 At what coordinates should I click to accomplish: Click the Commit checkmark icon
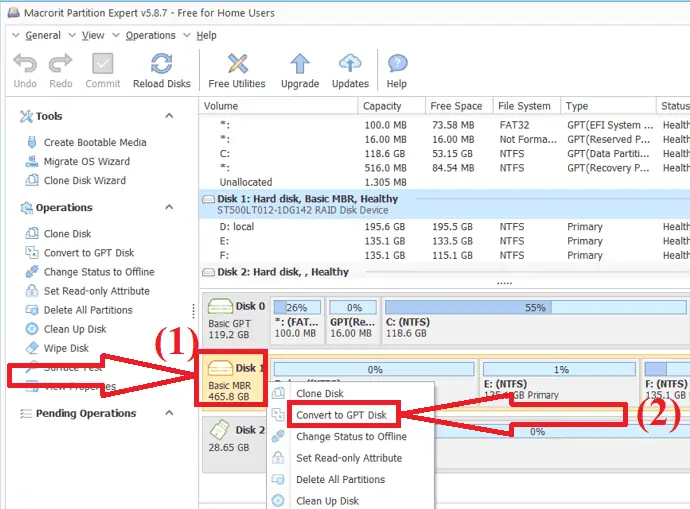103,63
